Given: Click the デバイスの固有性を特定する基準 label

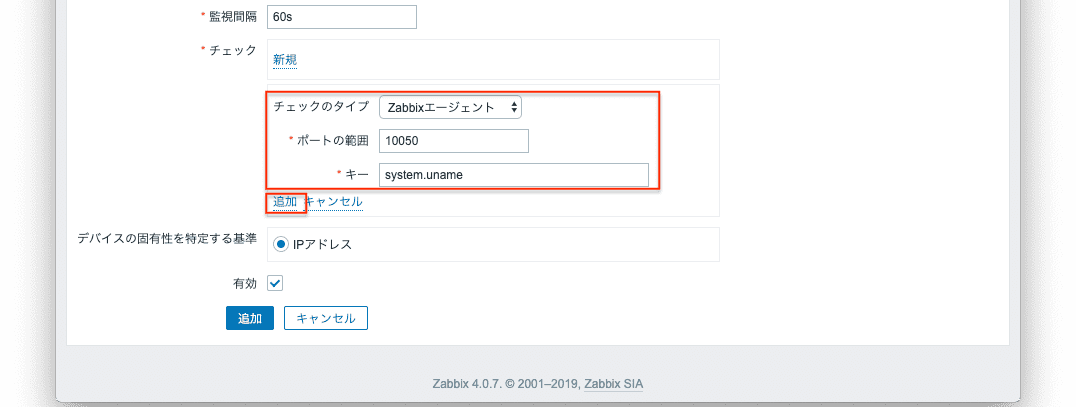Looking at the screenshot, I should coord(167,239).
